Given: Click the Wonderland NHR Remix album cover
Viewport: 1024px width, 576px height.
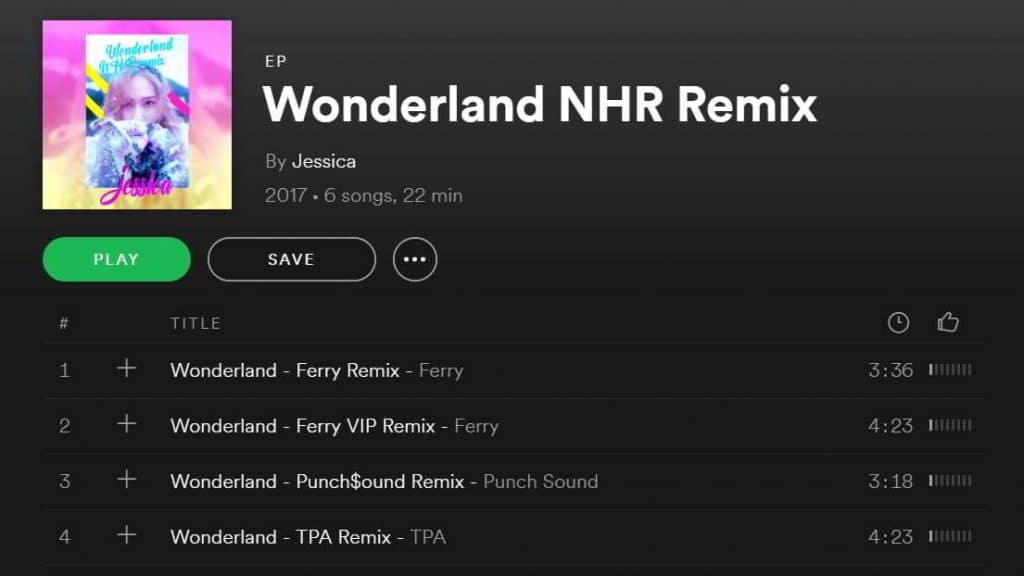Looking at the screenshot, I should 137,115.
